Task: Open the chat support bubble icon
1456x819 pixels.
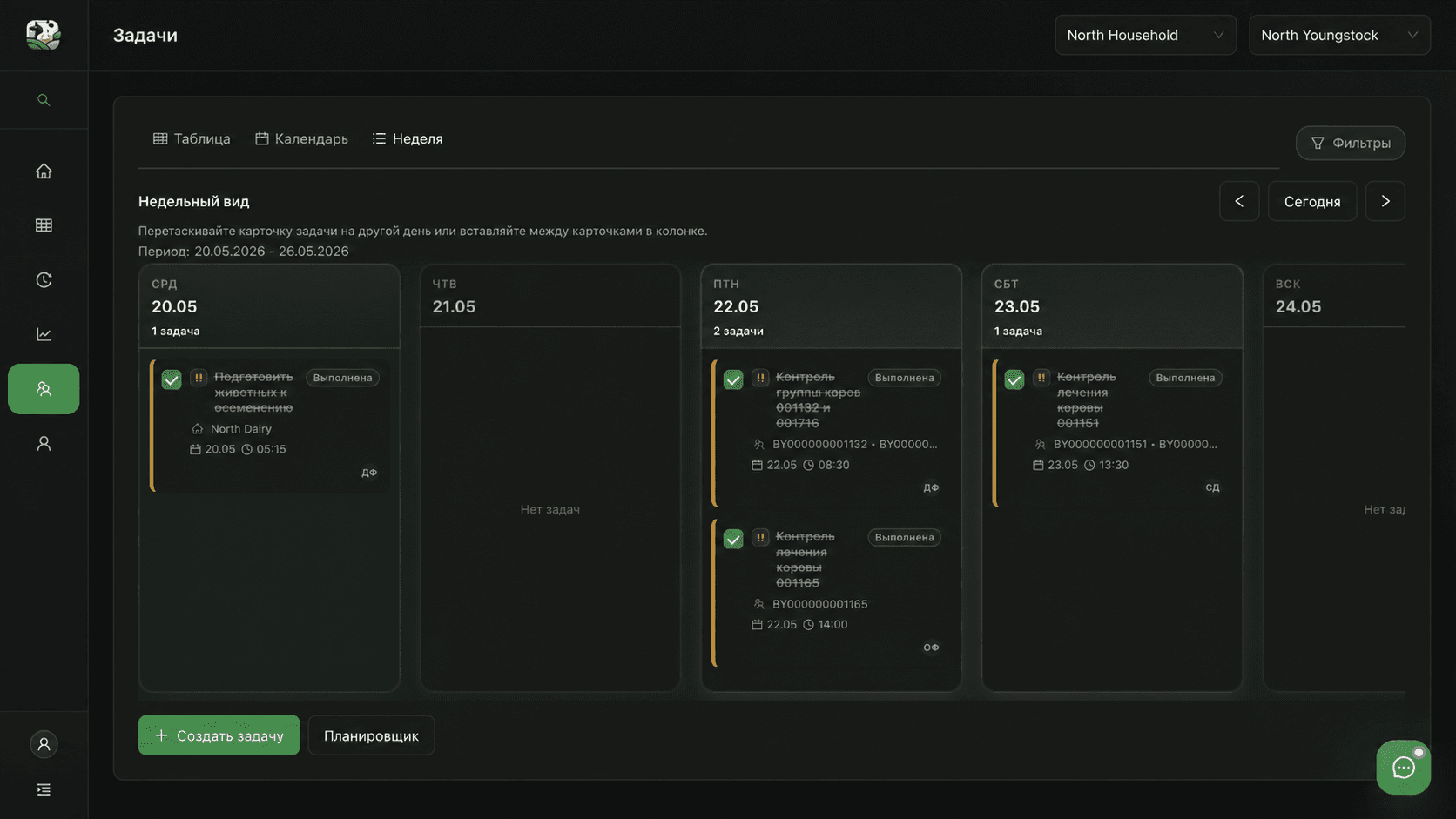Action: pos(1403,767)
